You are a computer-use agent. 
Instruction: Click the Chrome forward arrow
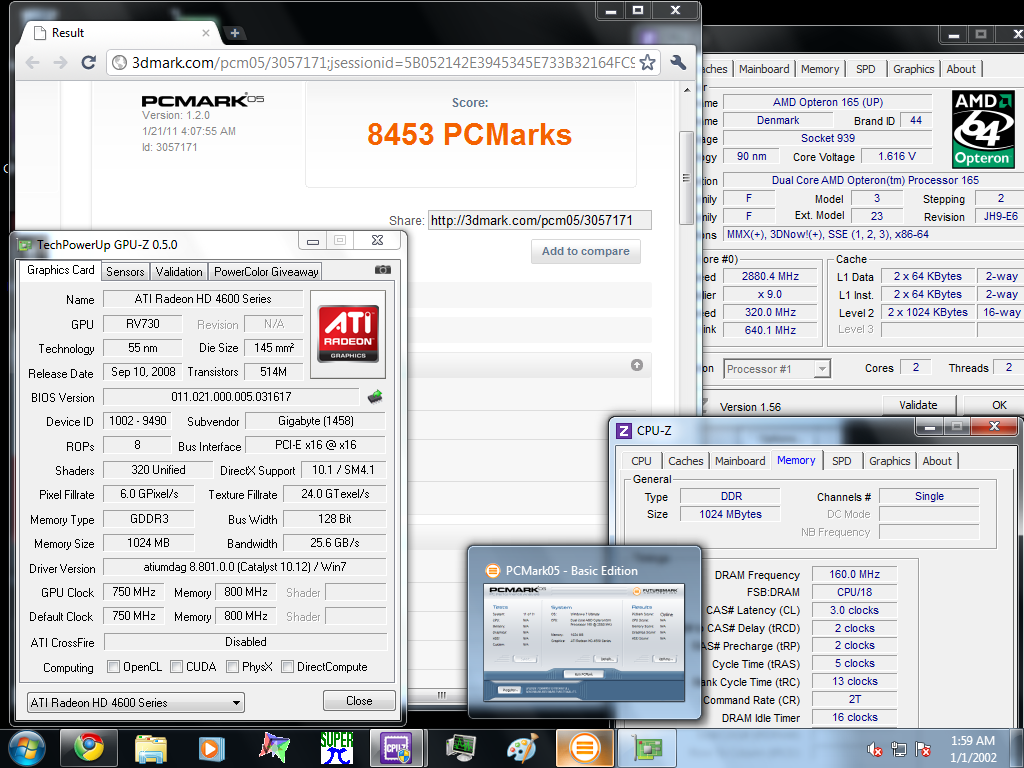(x=60, y=63)
